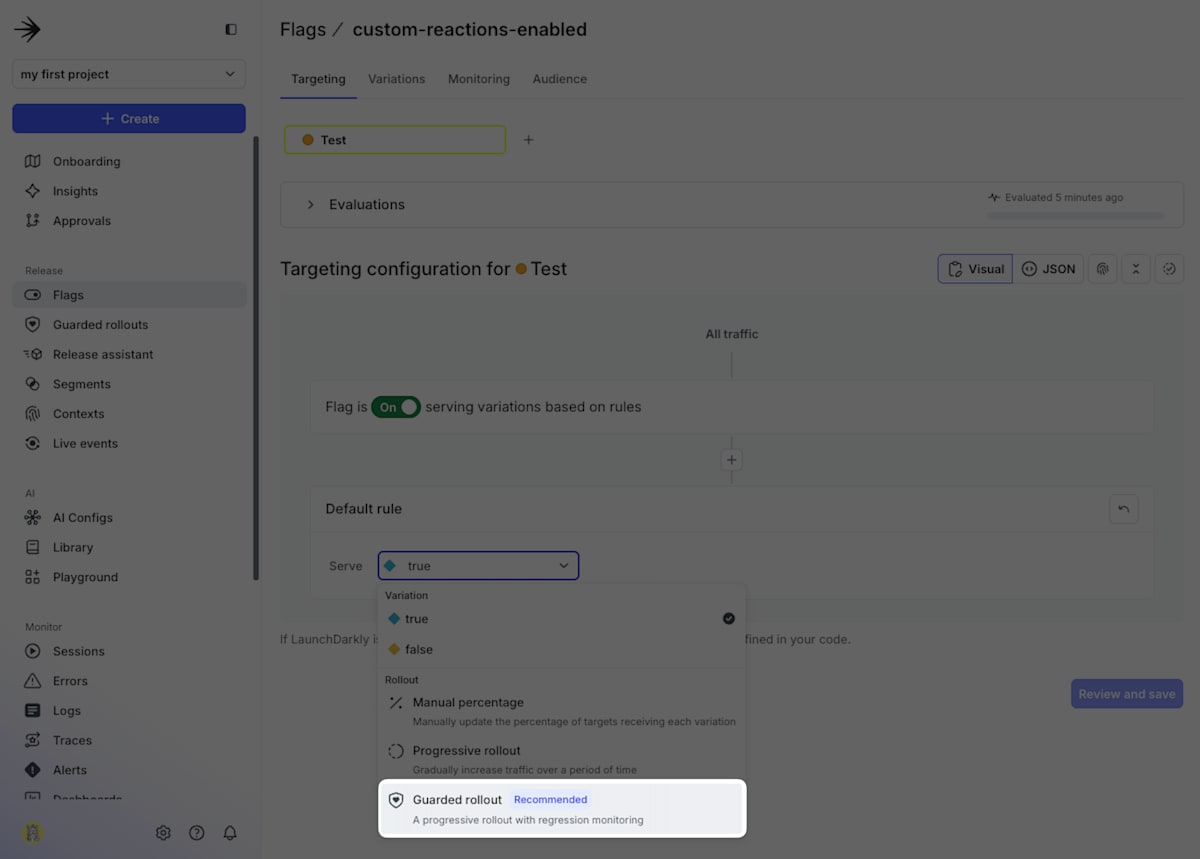Open the my first project selector
This screenshot has height=859, width=1200.
click(x=129, y=74)
